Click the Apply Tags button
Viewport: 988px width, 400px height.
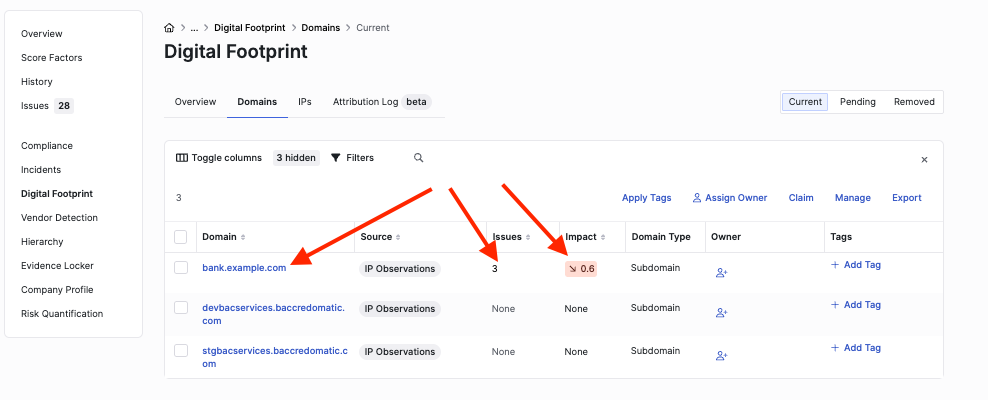click(646, 198)
